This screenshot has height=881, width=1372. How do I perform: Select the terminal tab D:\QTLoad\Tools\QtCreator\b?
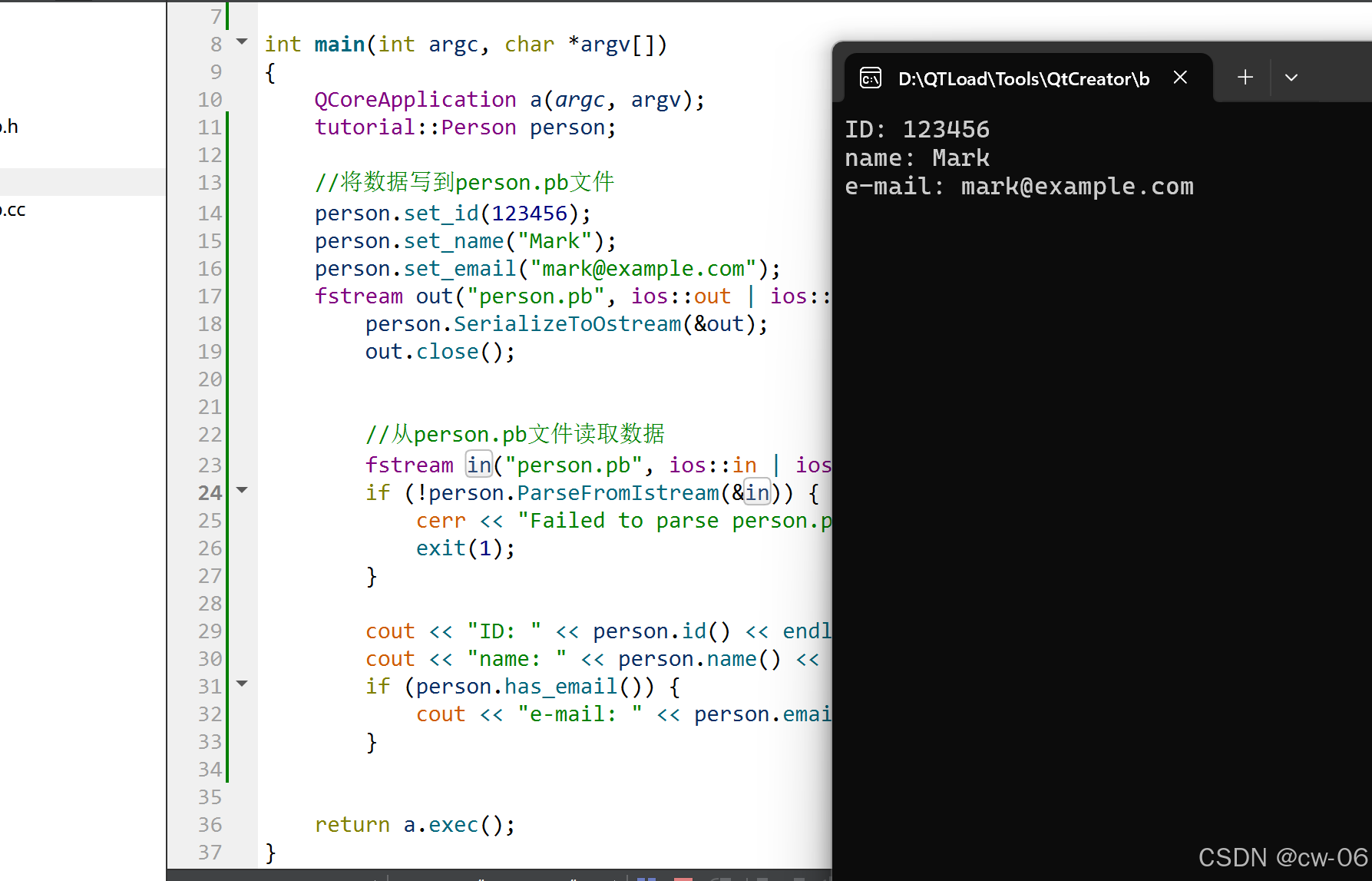coord(1023,78)
